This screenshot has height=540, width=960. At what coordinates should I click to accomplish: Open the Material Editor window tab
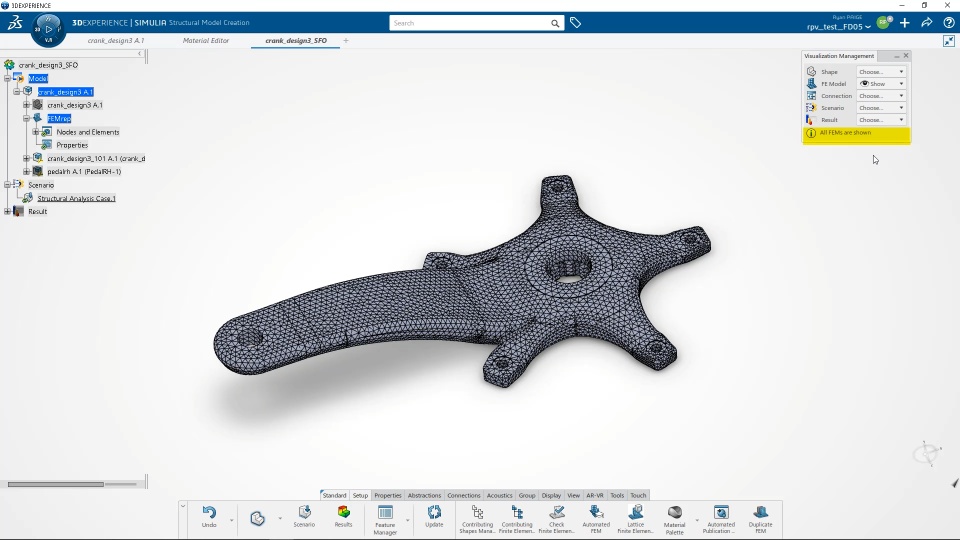[x=206, y=40]
